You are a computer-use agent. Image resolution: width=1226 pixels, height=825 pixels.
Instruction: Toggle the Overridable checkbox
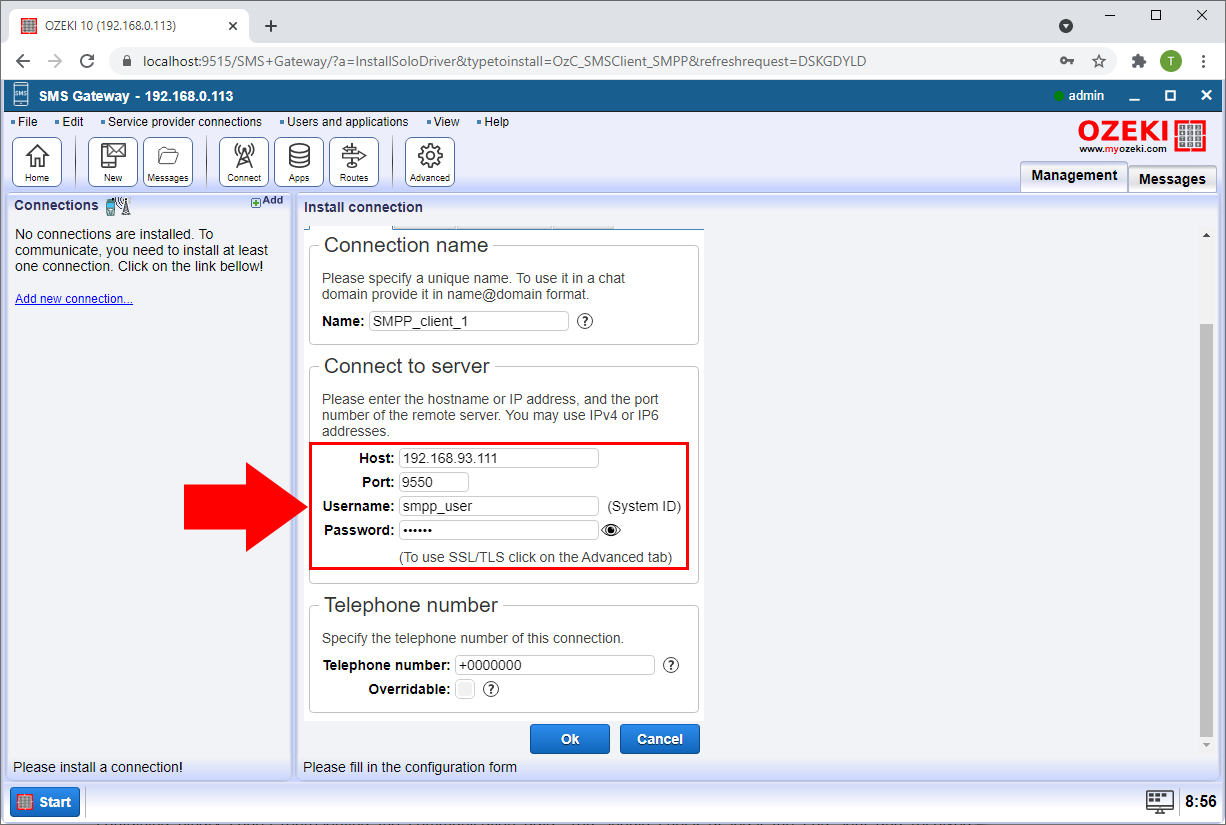click(465, 689)
